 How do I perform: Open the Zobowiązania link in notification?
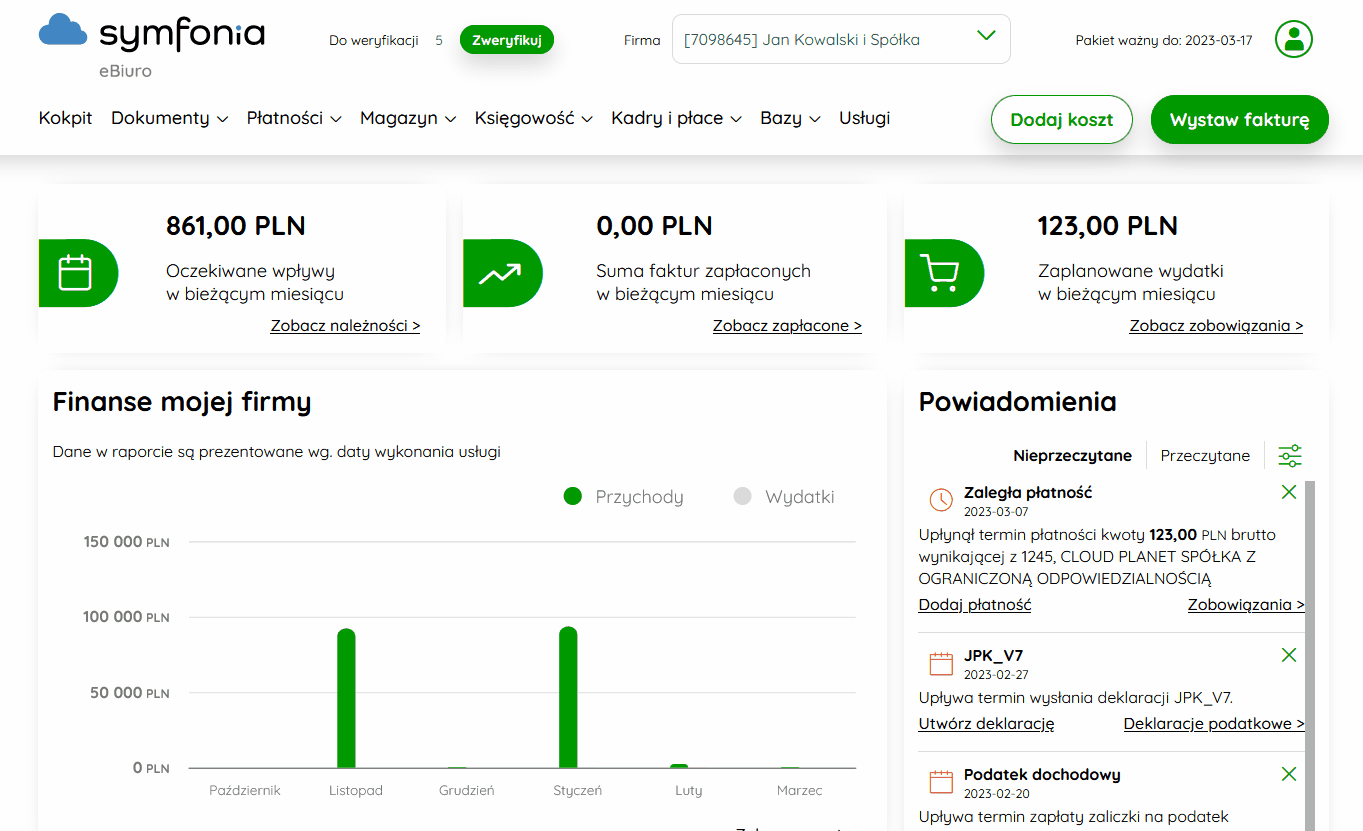1246,605
